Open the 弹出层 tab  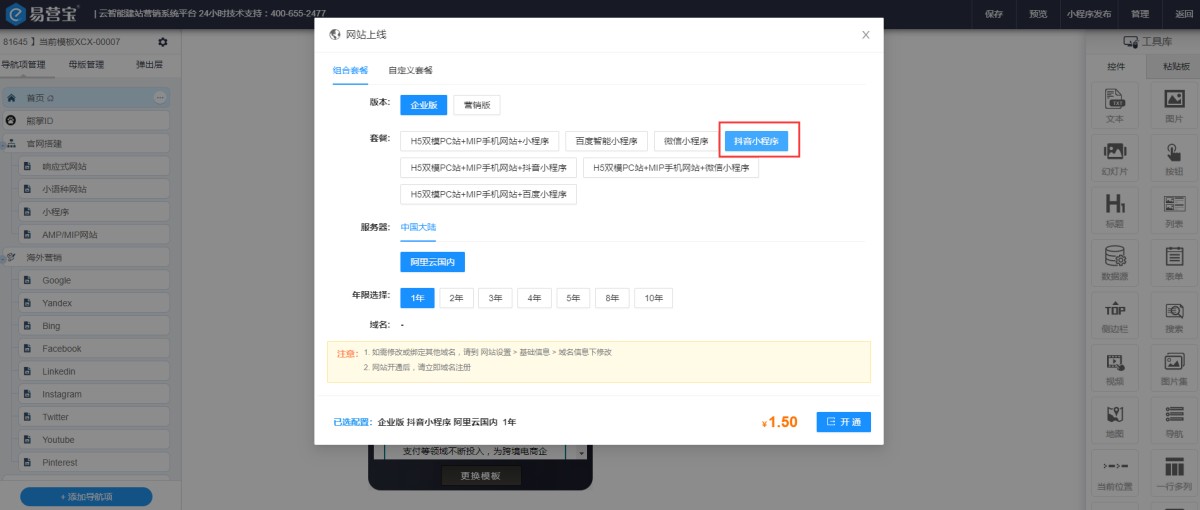click(150, 64)
